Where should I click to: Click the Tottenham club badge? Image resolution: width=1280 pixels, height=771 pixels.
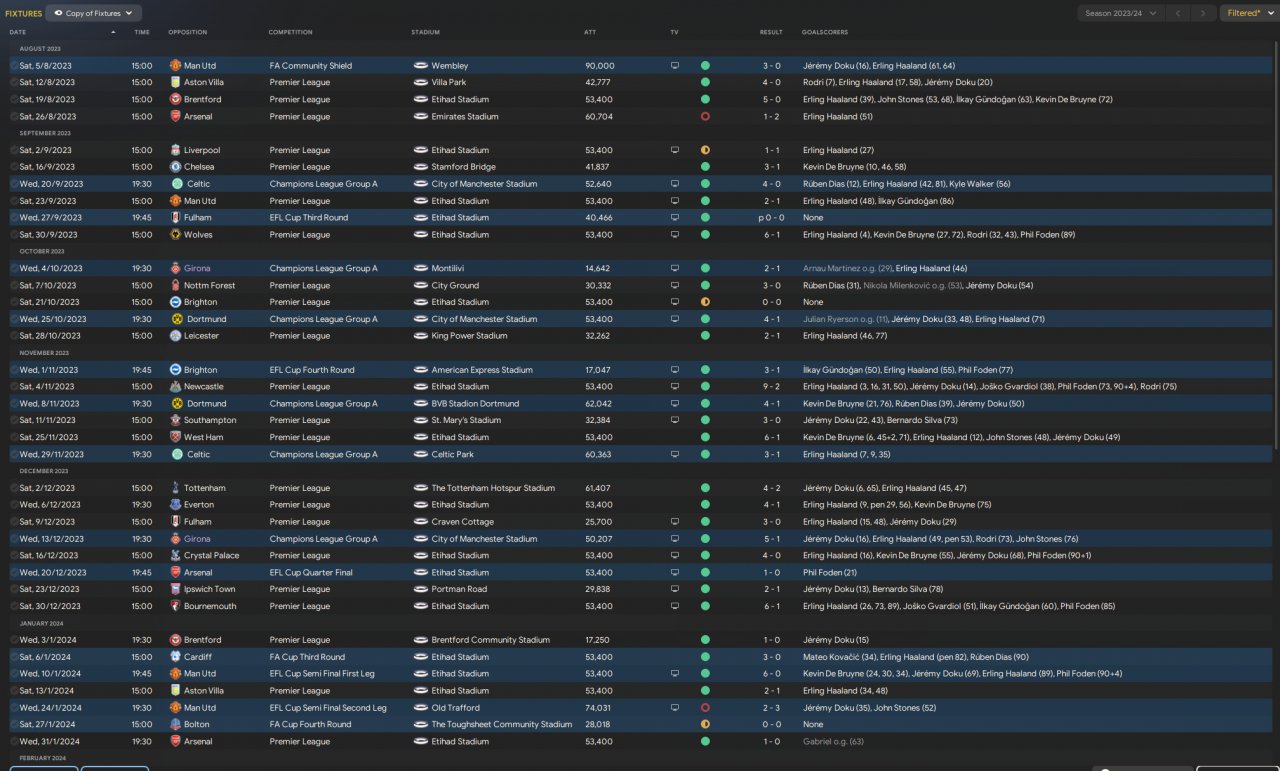(175, 488)
